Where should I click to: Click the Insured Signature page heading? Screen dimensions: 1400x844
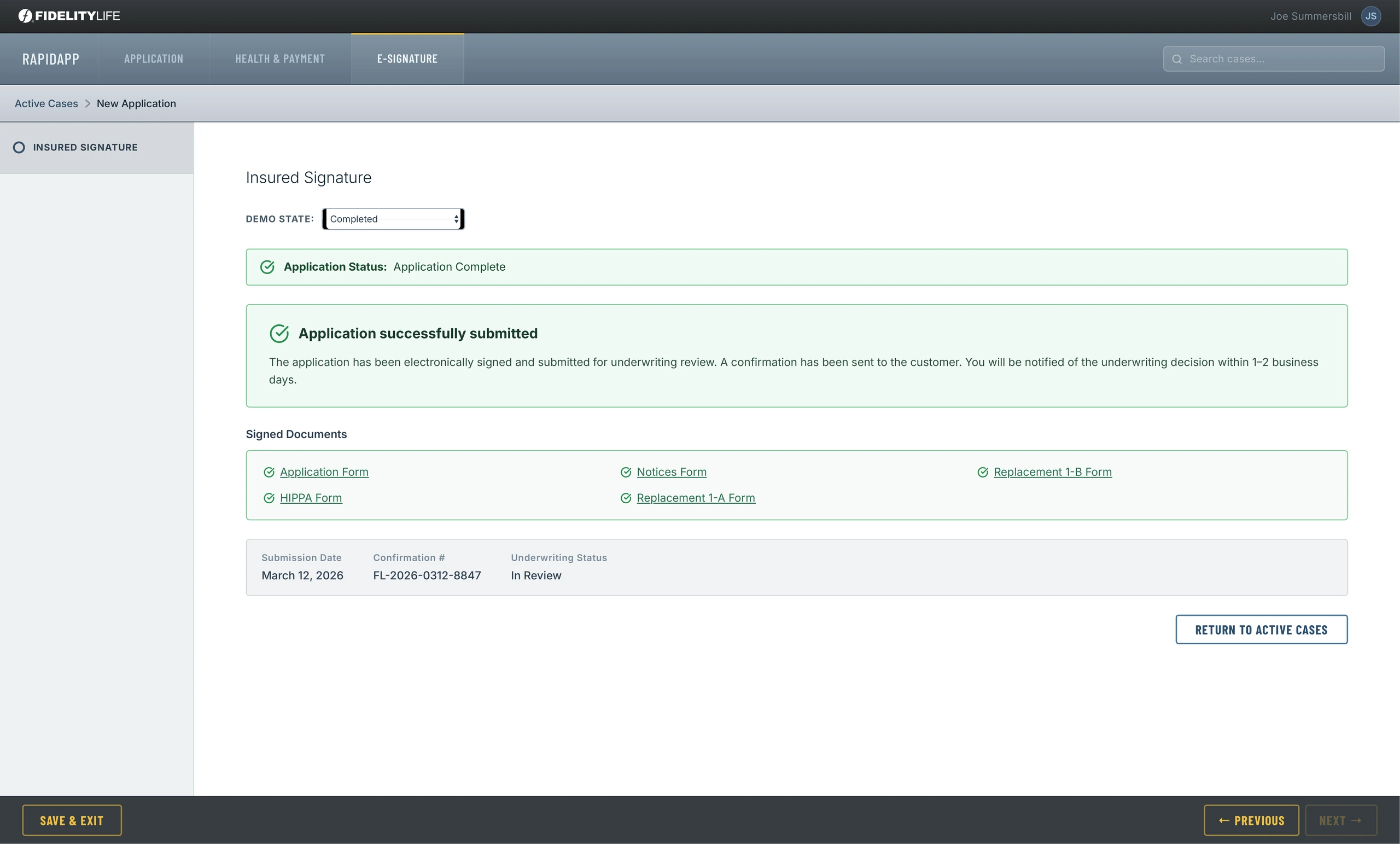308,178
